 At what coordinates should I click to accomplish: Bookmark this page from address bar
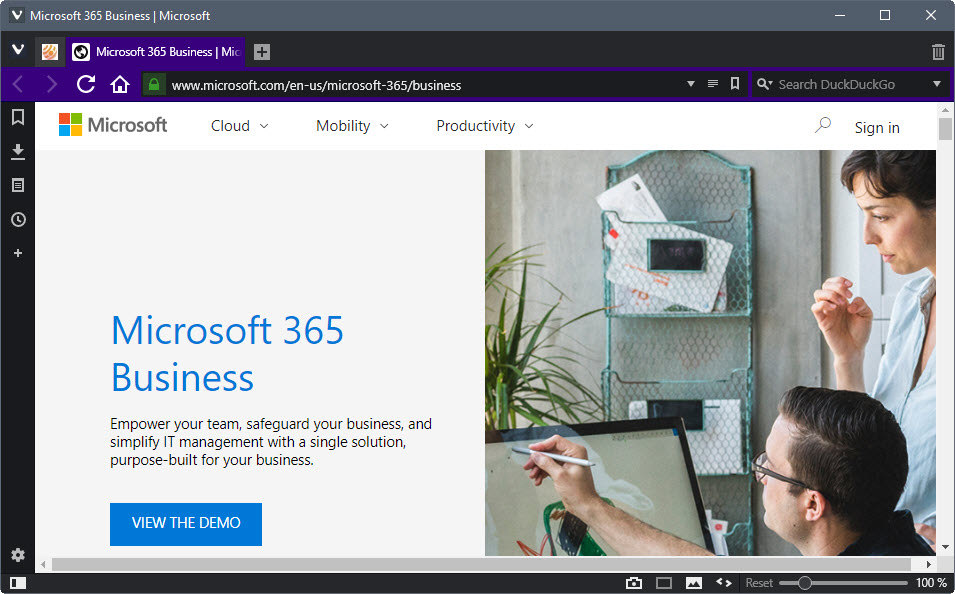point(735,84)
